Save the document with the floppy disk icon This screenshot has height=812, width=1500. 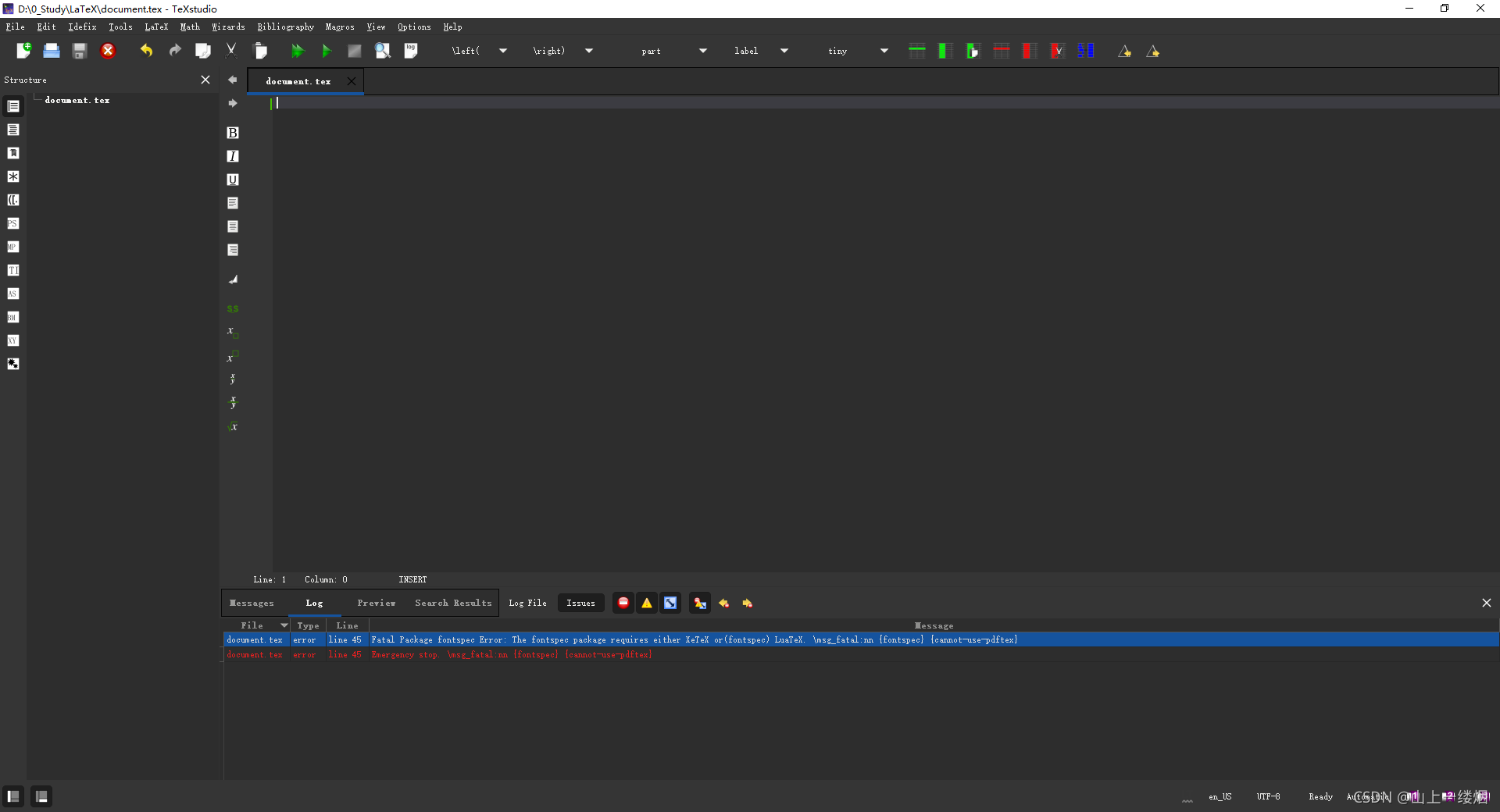[x=79, y=51]
